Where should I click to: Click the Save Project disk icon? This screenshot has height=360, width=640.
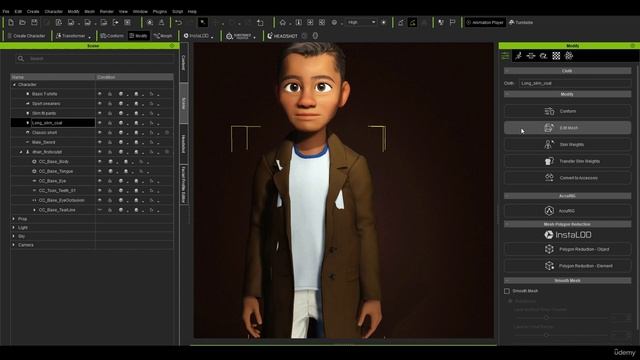click(34, 22)
